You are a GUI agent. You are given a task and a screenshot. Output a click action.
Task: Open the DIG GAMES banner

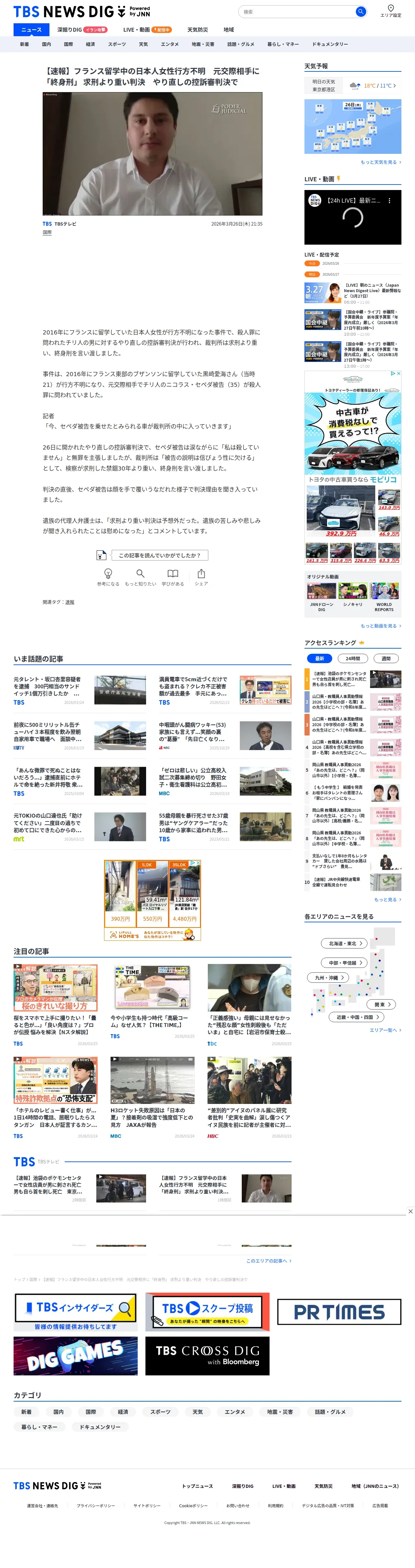coord(75,1356)
